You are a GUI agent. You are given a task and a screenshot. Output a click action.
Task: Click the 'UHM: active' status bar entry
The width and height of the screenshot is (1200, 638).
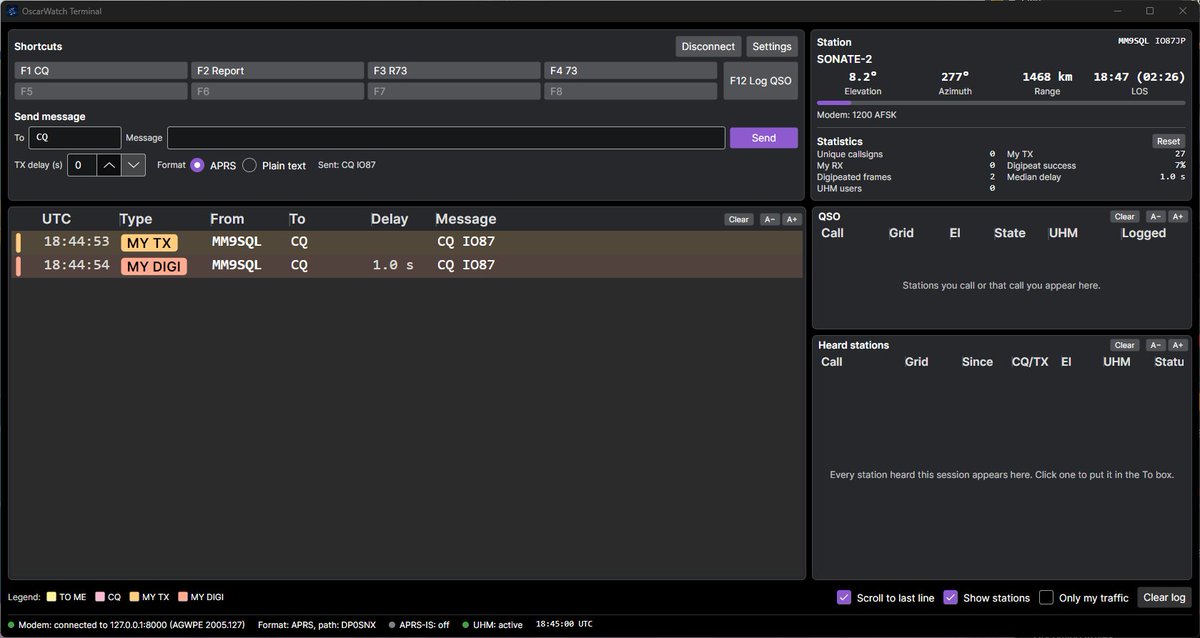(492, 625)
